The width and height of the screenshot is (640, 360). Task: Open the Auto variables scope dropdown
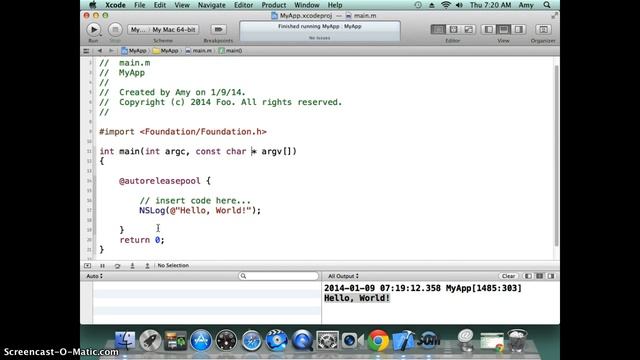(x=94, y=276)
